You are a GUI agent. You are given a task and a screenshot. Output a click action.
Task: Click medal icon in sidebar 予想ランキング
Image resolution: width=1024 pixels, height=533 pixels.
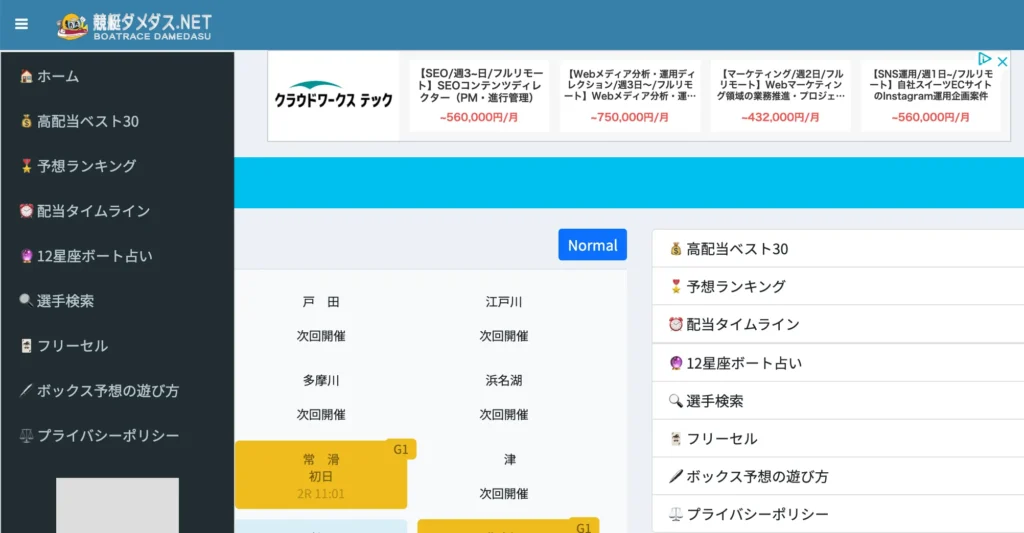pyautogui.click(x=26, y=166)
